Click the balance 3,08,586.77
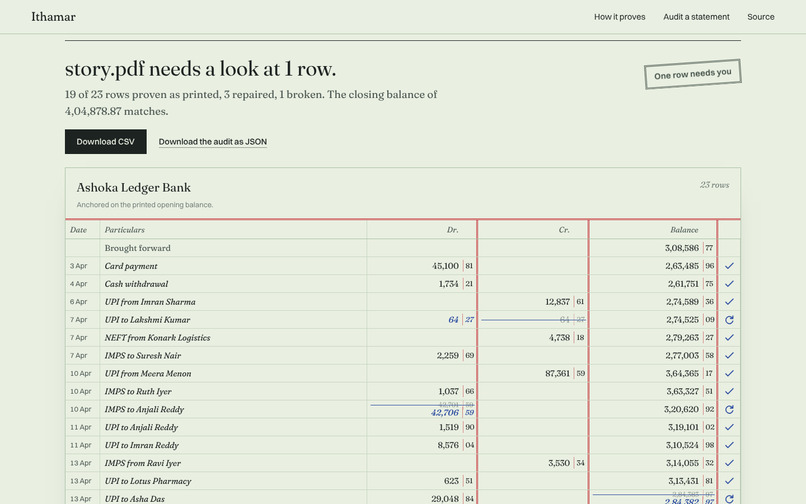806x504 pixels. [689, 248]
